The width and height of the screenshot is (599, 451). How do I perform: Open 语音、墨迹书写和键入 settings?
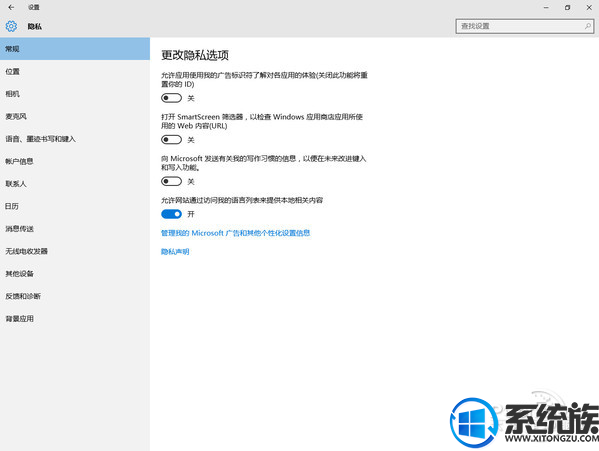click(x=75, y=139)
